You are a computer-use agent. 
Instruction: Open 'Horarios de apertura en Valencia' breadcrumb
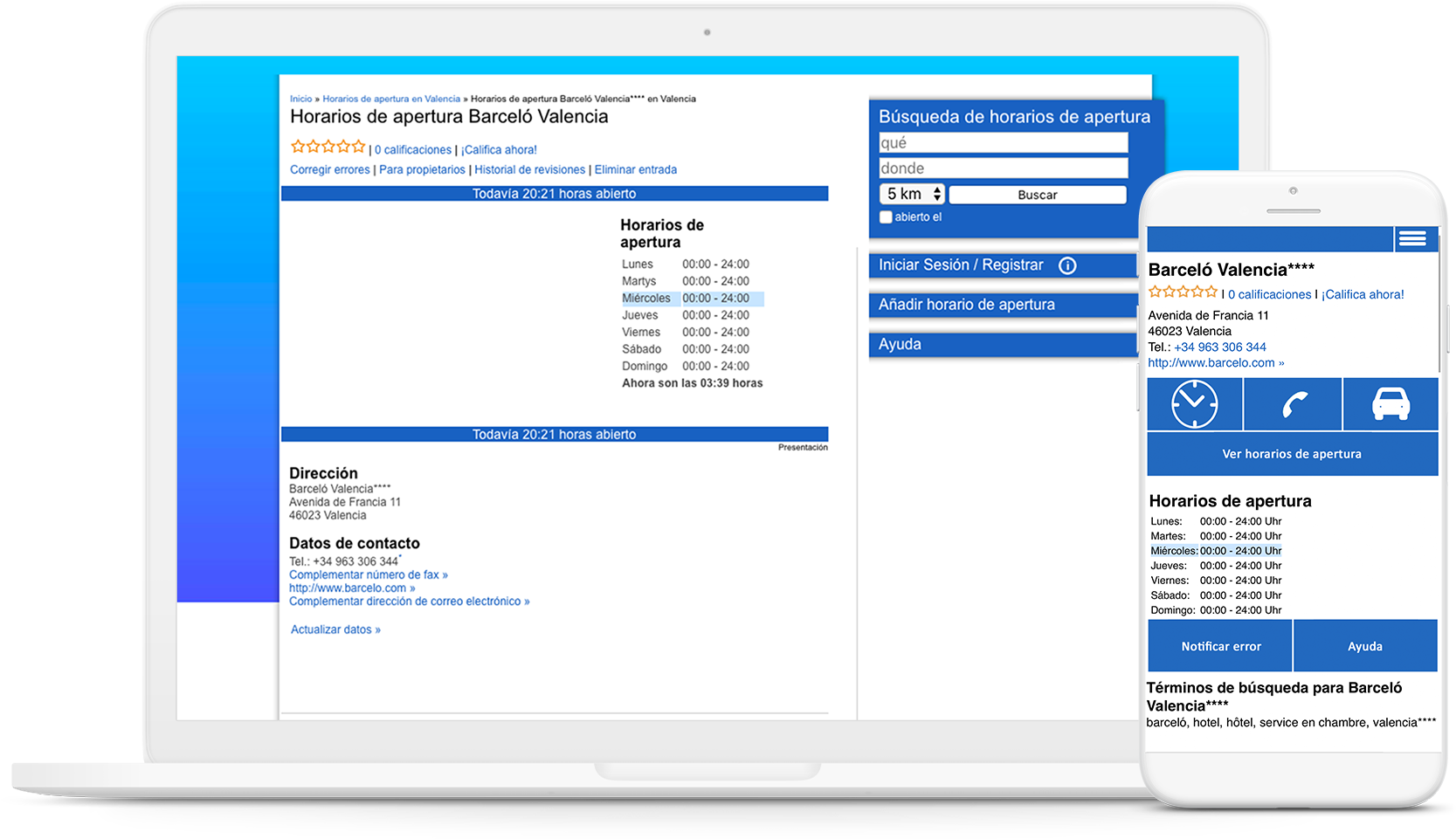click(x=391, y=99)
